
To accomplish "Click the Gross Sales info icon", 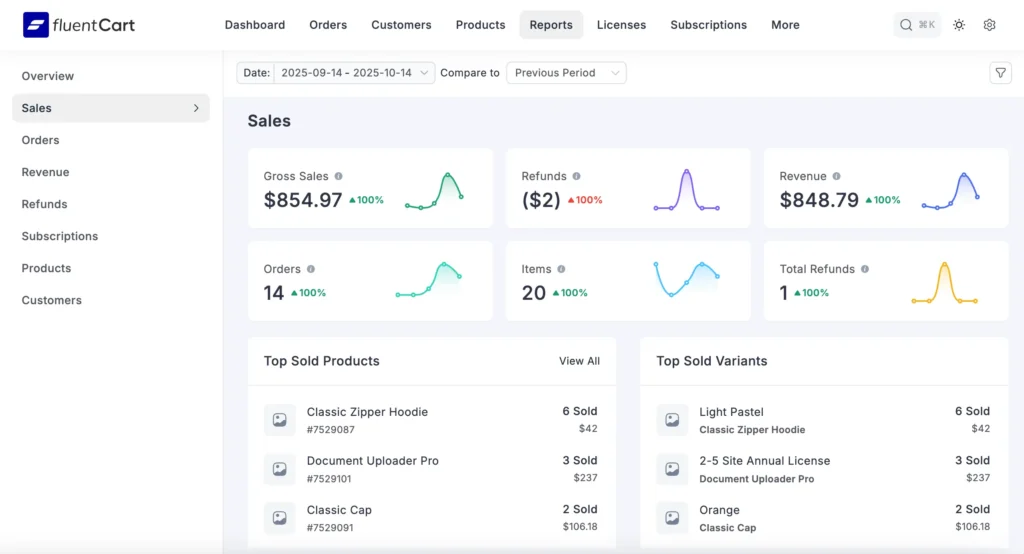I will coord(339,176).
